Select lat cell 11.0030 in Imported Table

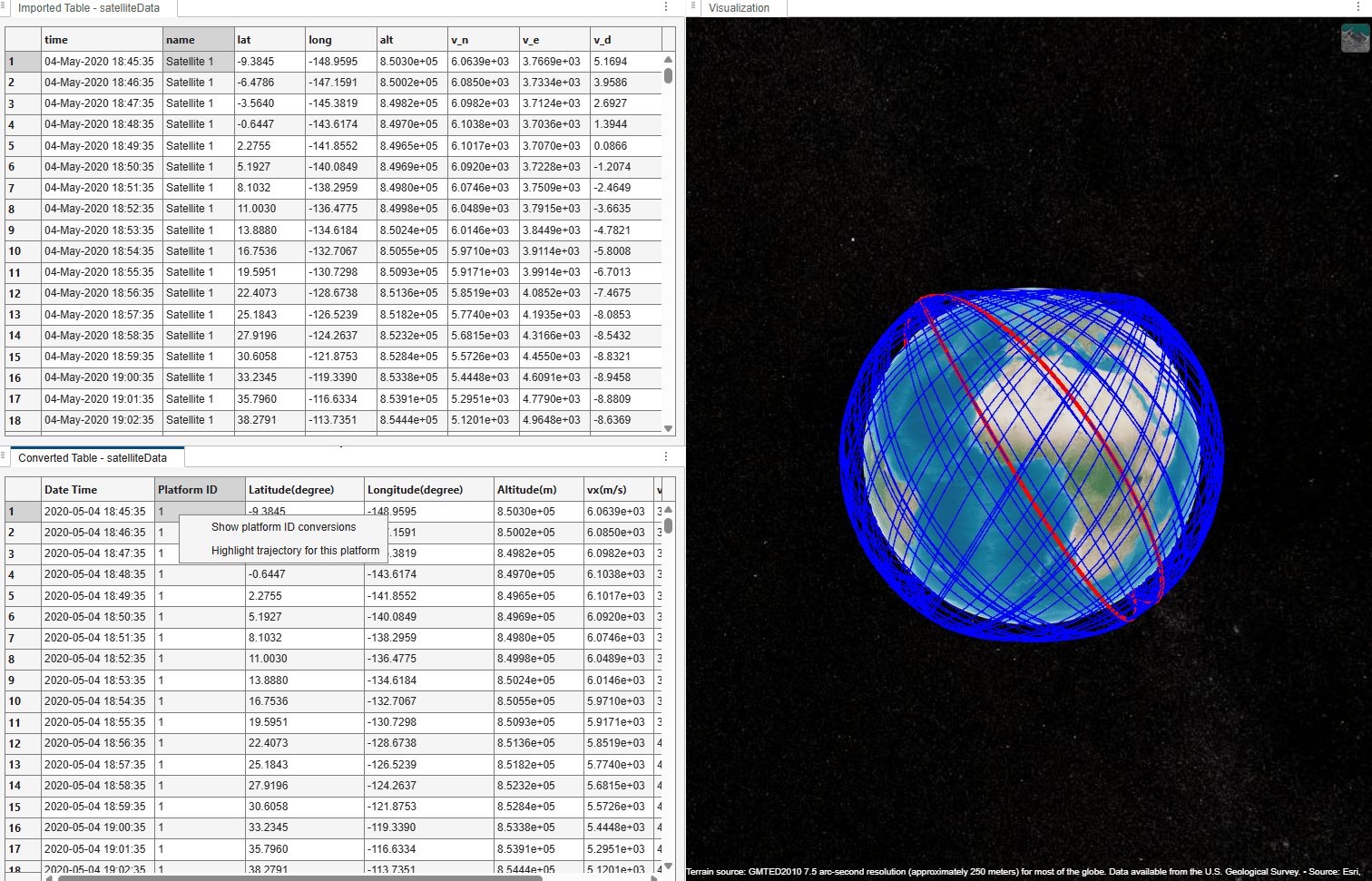pos(269,209)
